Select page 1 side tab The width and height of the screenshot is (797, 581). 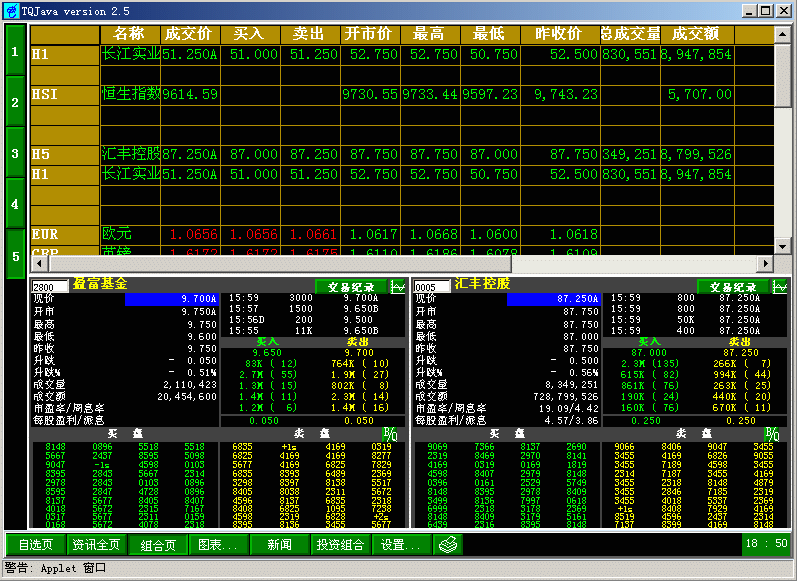15,51
